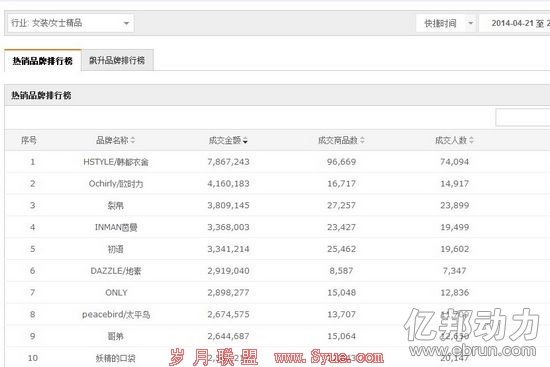This screenshot has height=367, width=550.
Task: Click item count 27,257
Action: click(342, 205)
